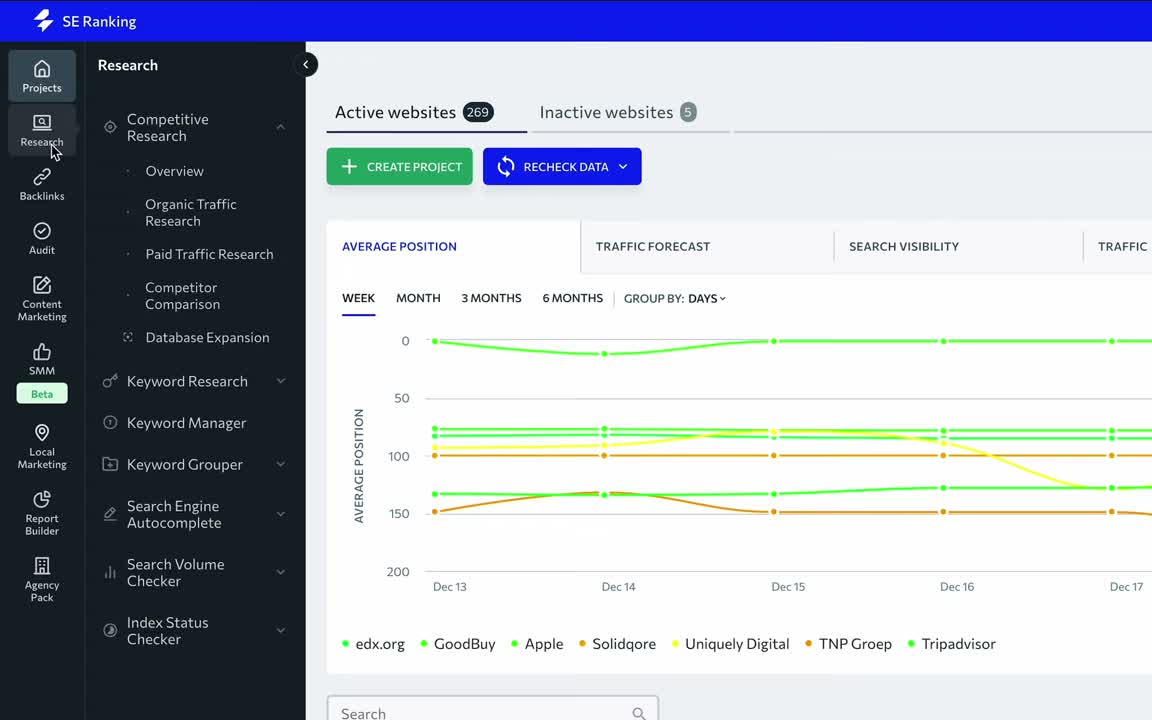Expand the Keyword Research chevron
The image size is (1152, 720).
coord(281,381)
